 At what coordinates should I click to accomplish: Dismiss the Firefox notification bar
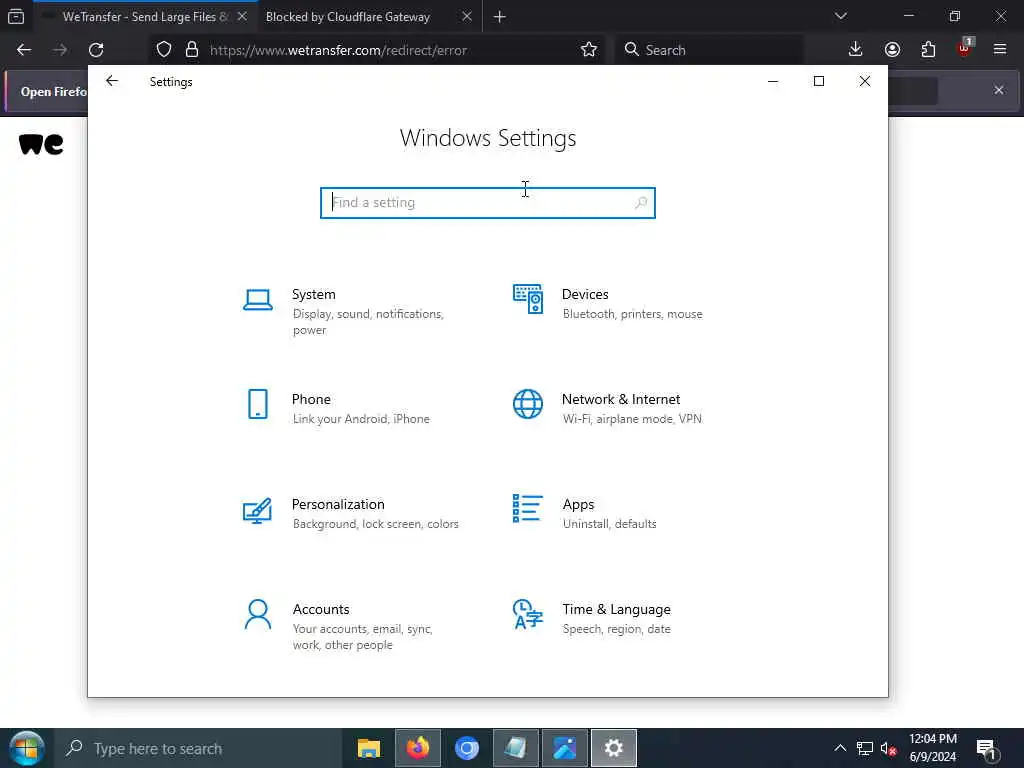[x=999, y=90]
